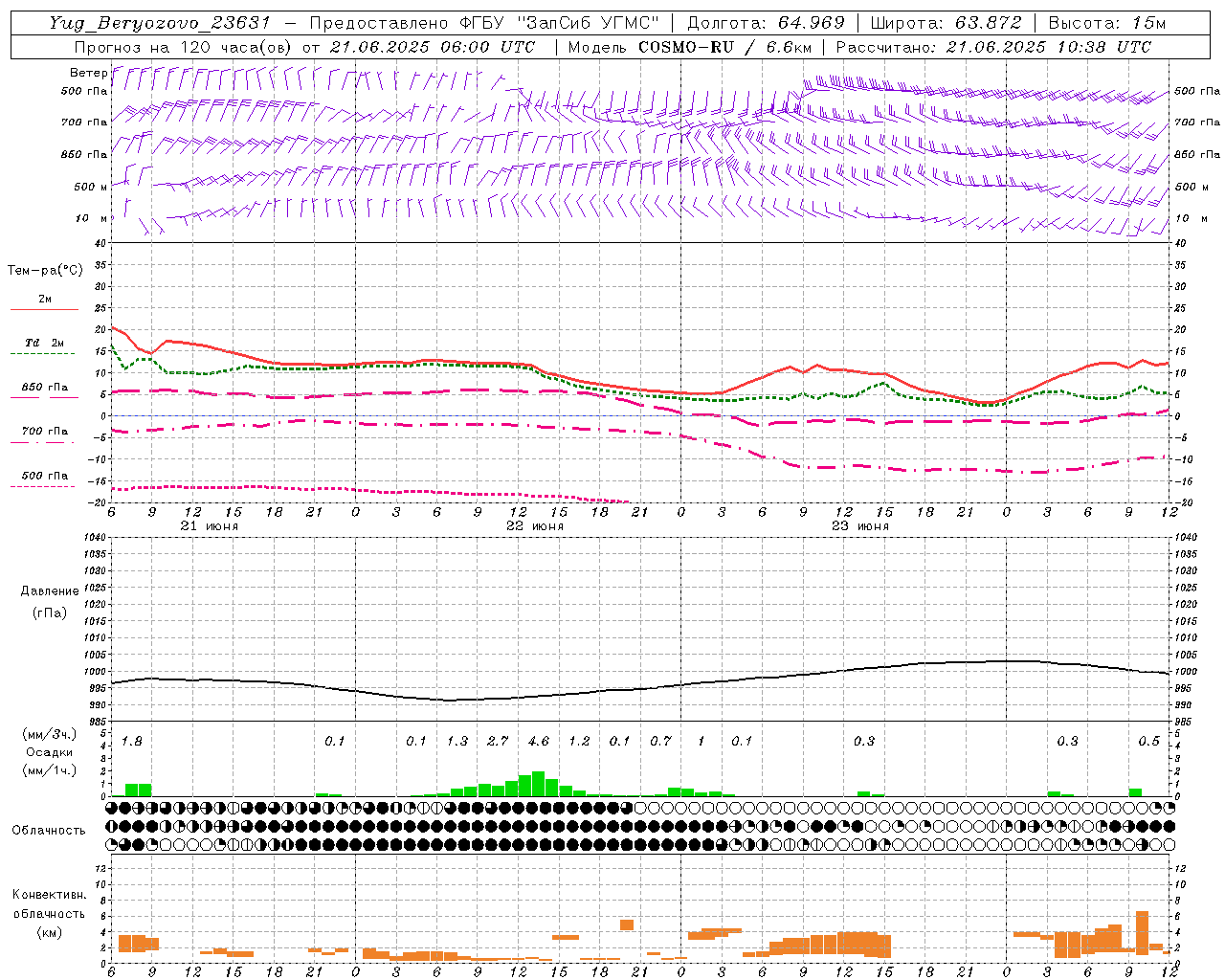Select the Высота: 15м elevation label
1225x980 pixels.
1107,23
